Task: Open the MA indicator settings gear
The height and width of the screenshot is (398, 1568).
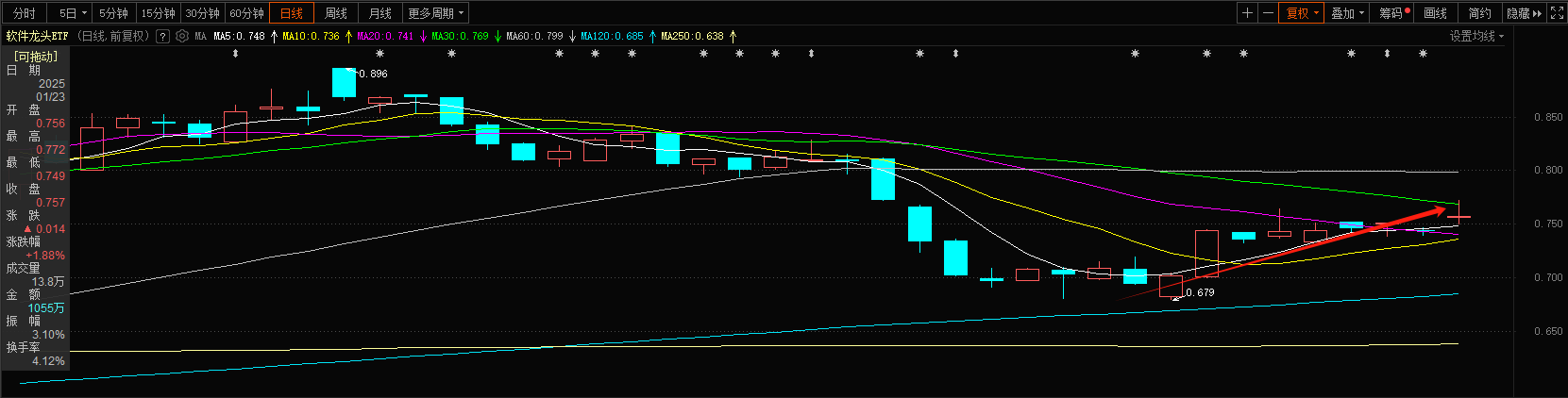Action: point(182,37)
